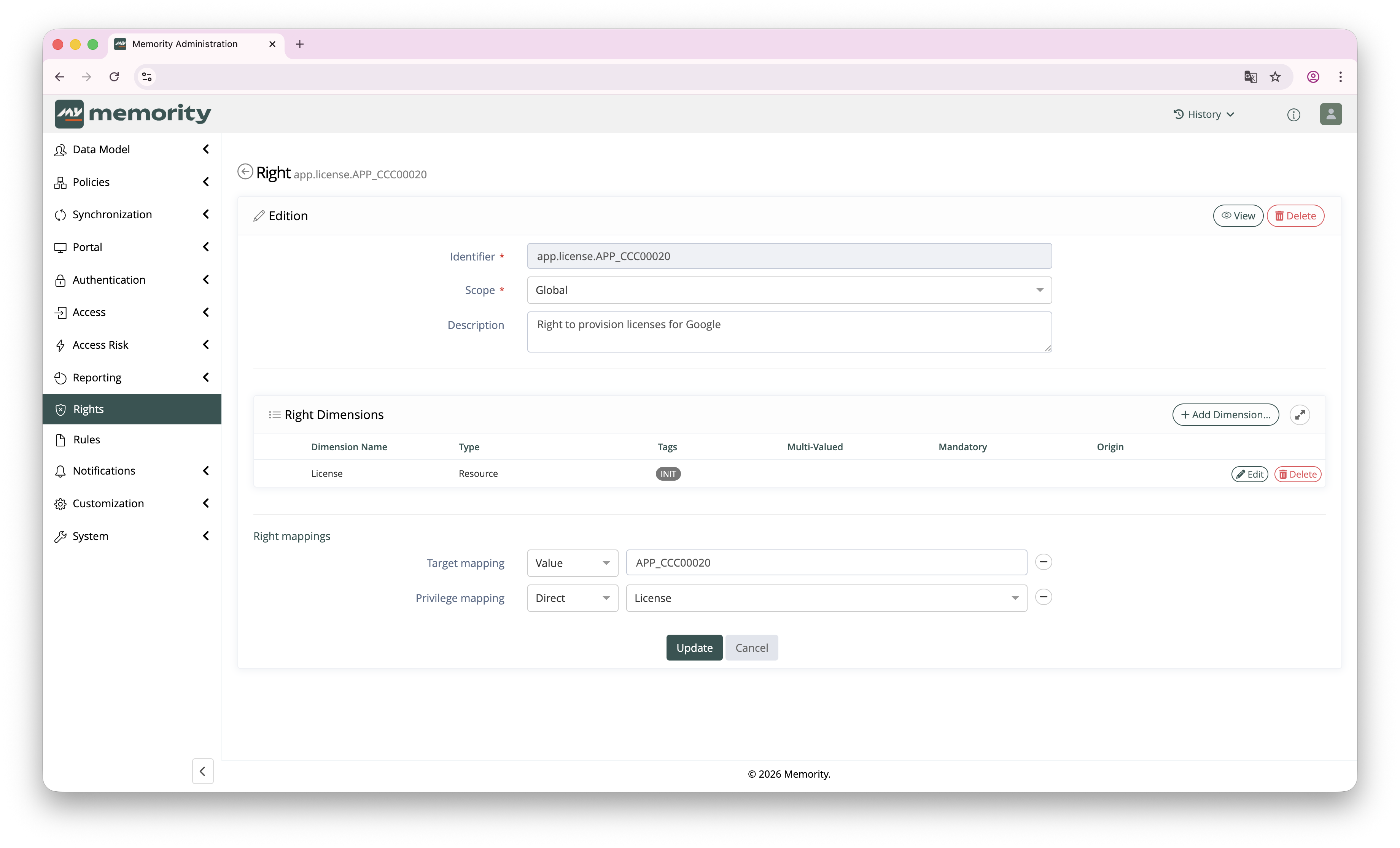Expand the Policies menu chevron
The width and height of the screenshot is (1400, 848).
coord(206,182)
